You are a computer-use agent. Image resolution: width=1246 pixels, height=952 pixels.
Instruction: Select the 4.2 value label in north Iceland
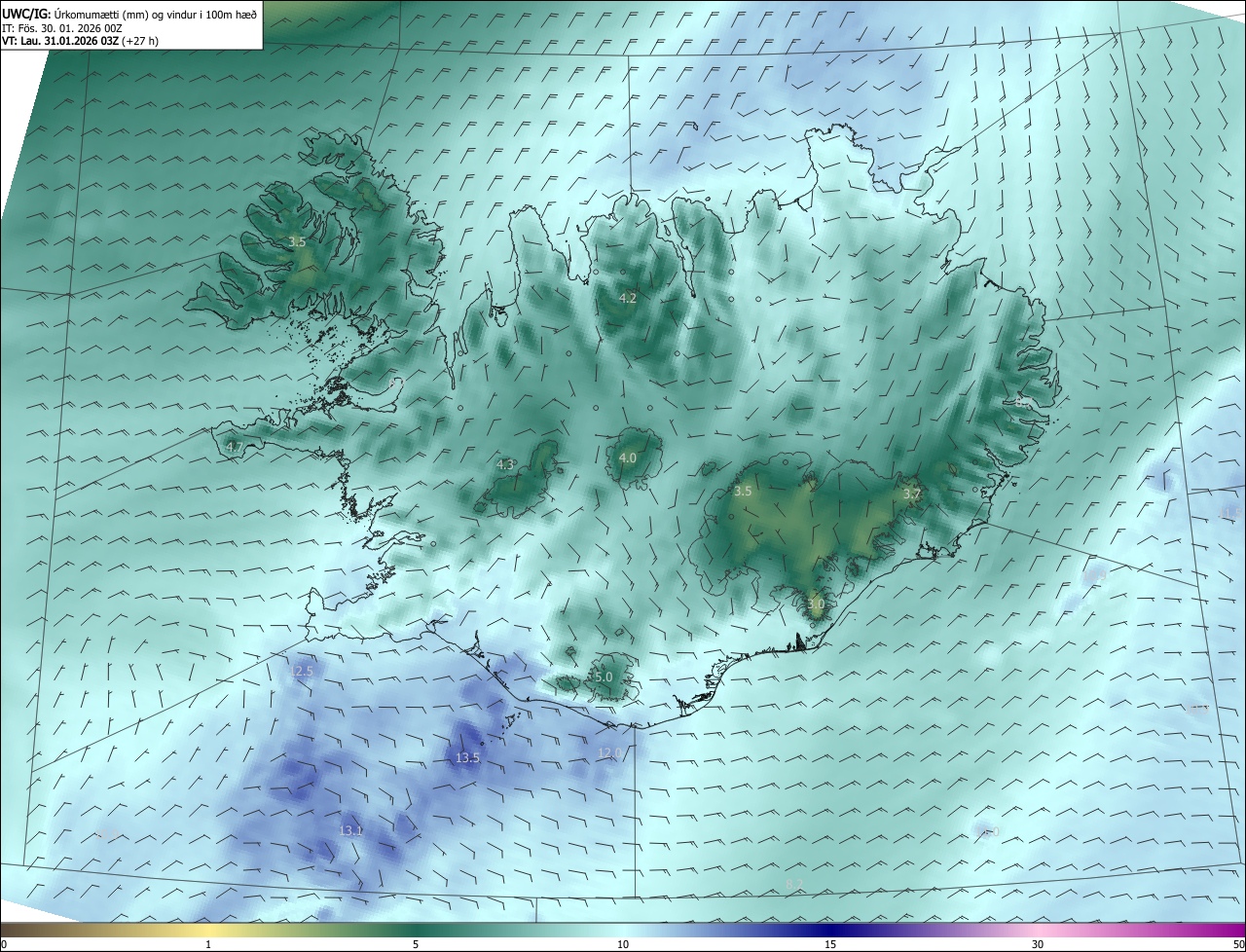point(628,298)
